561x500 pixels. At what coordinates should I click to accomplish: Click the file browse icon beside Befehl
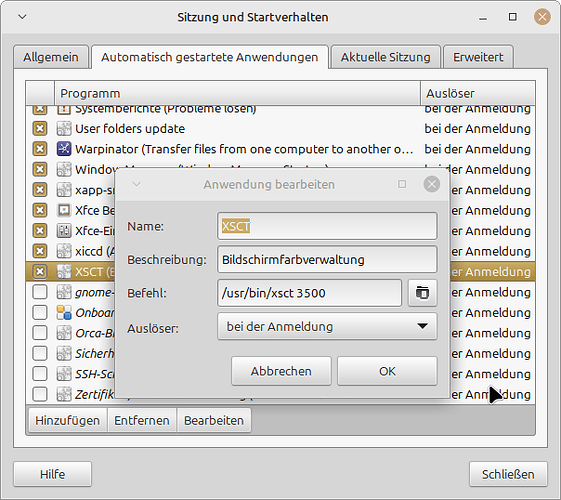(423, 293)
